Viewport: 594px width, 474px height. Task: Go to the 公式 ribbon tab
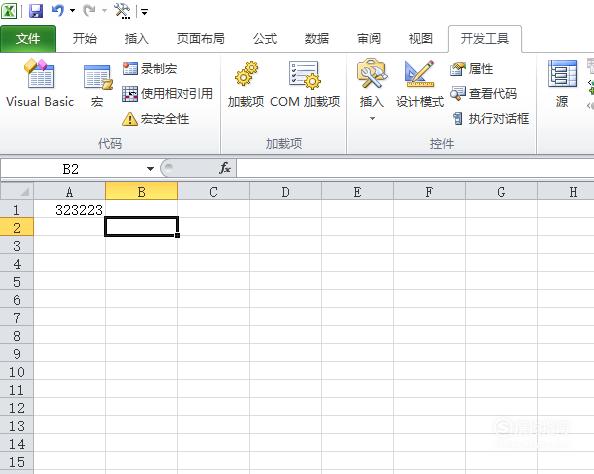[265, 39]
